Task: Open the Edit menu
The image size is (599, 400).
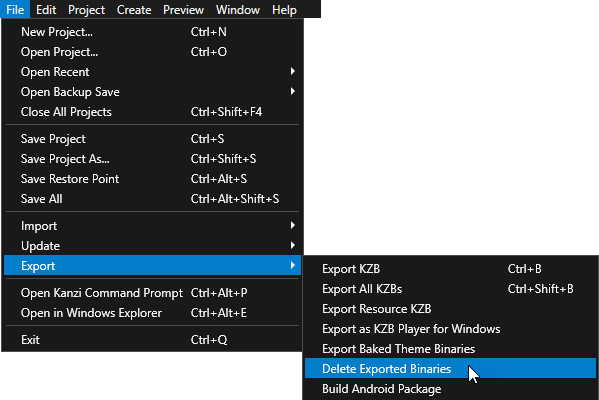Action: 46,9
